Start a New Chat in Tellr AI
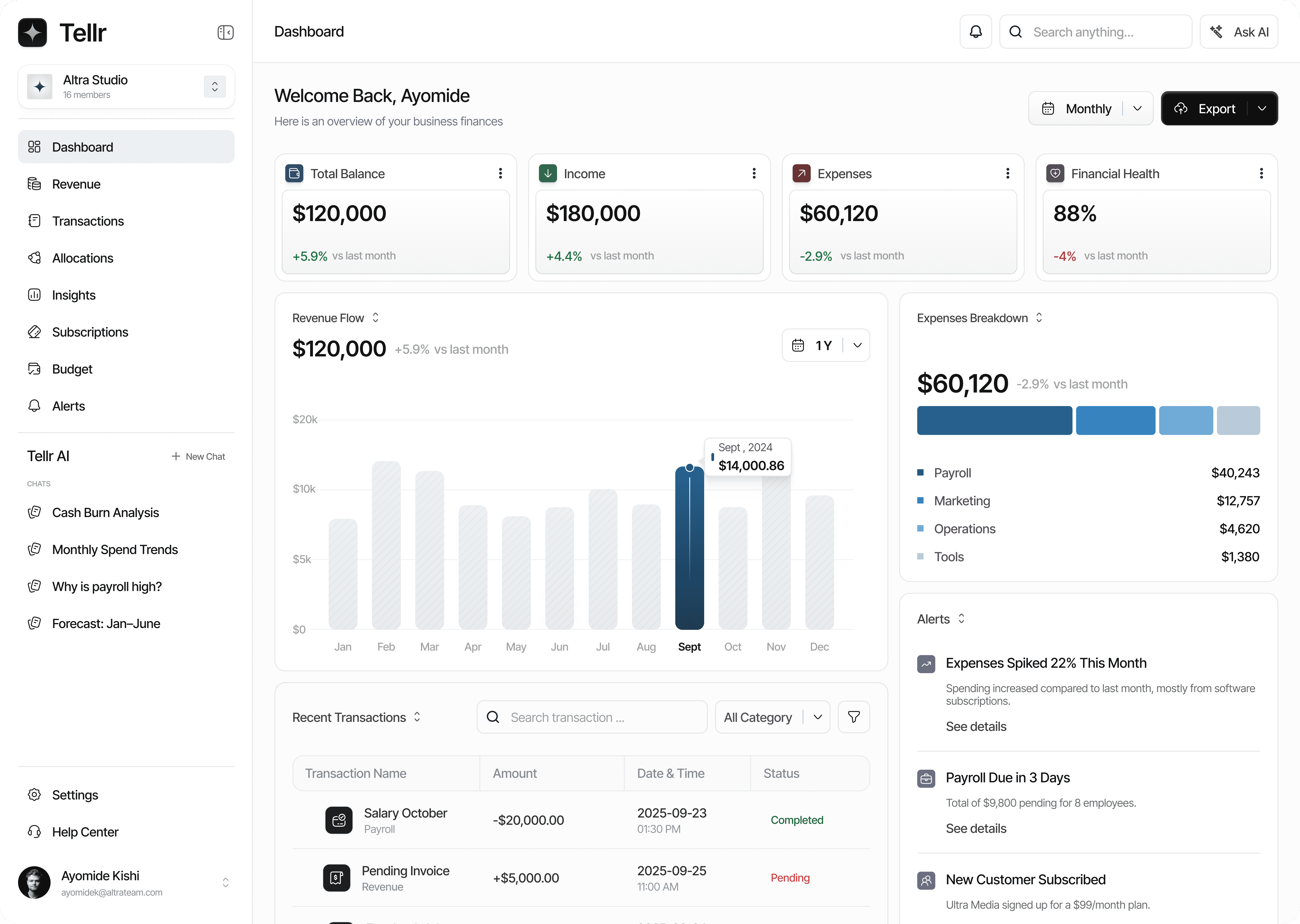The height and width of the screenshot is (924, 1300). [x=198, y=456]
